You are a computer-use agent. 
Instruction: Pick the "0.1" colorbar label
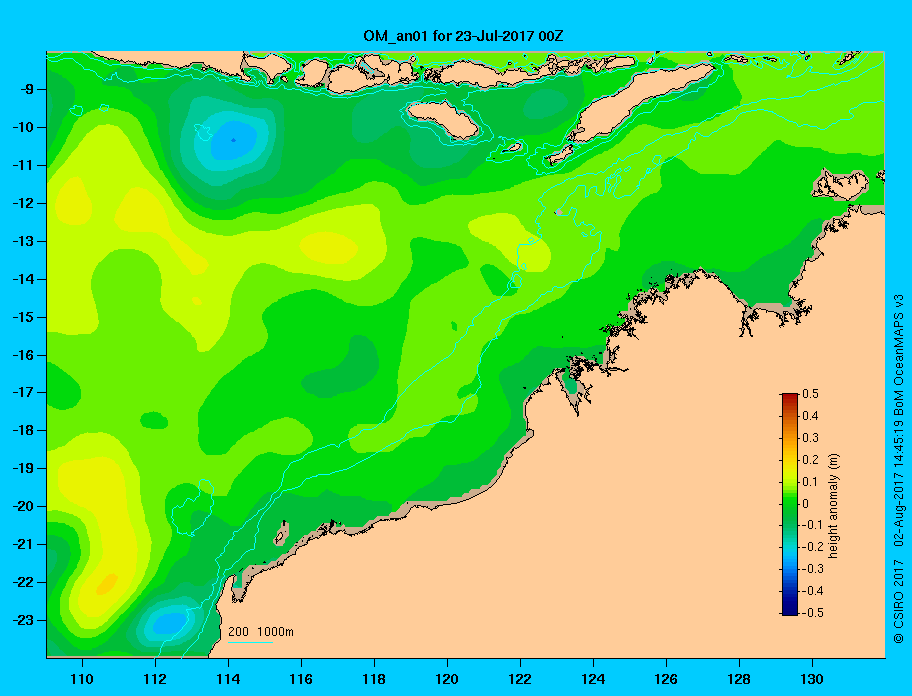point(811,481)
